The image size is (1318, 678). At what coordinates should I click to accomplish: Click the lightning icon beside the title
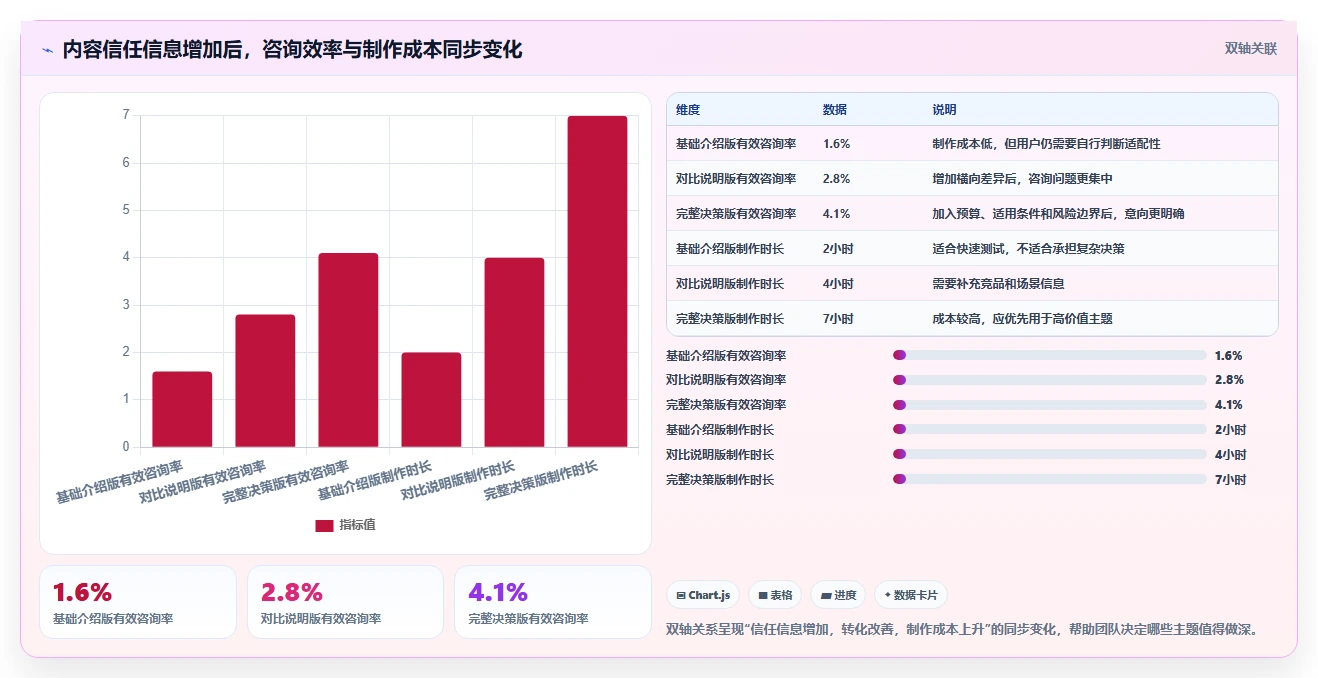coord(47,50)
